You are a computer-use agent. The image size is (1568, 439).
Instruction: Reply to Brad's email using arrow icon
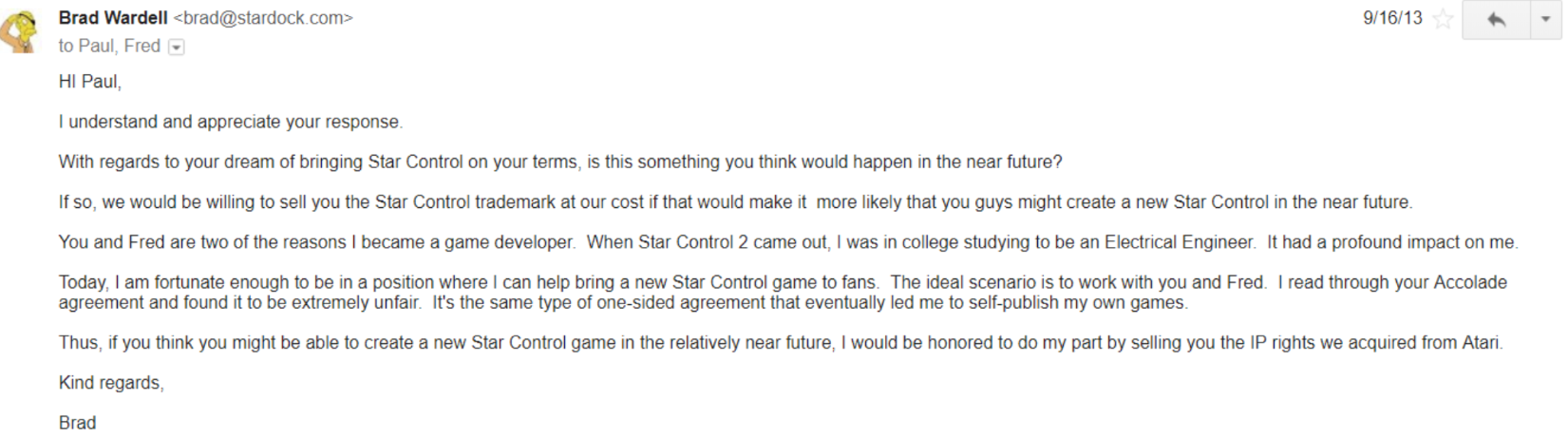[1496, 20]
